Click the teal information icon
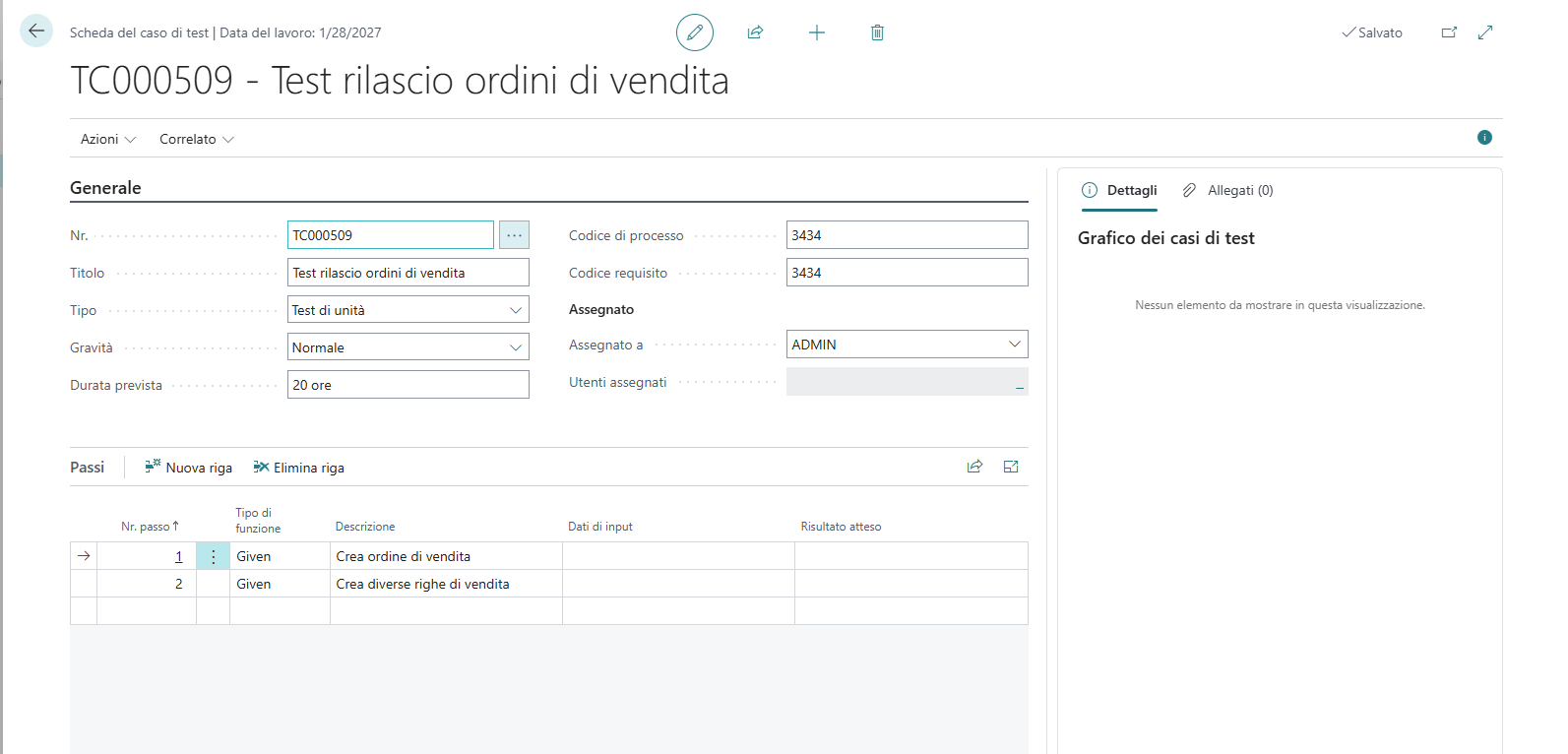 (x=1484, y=138)
